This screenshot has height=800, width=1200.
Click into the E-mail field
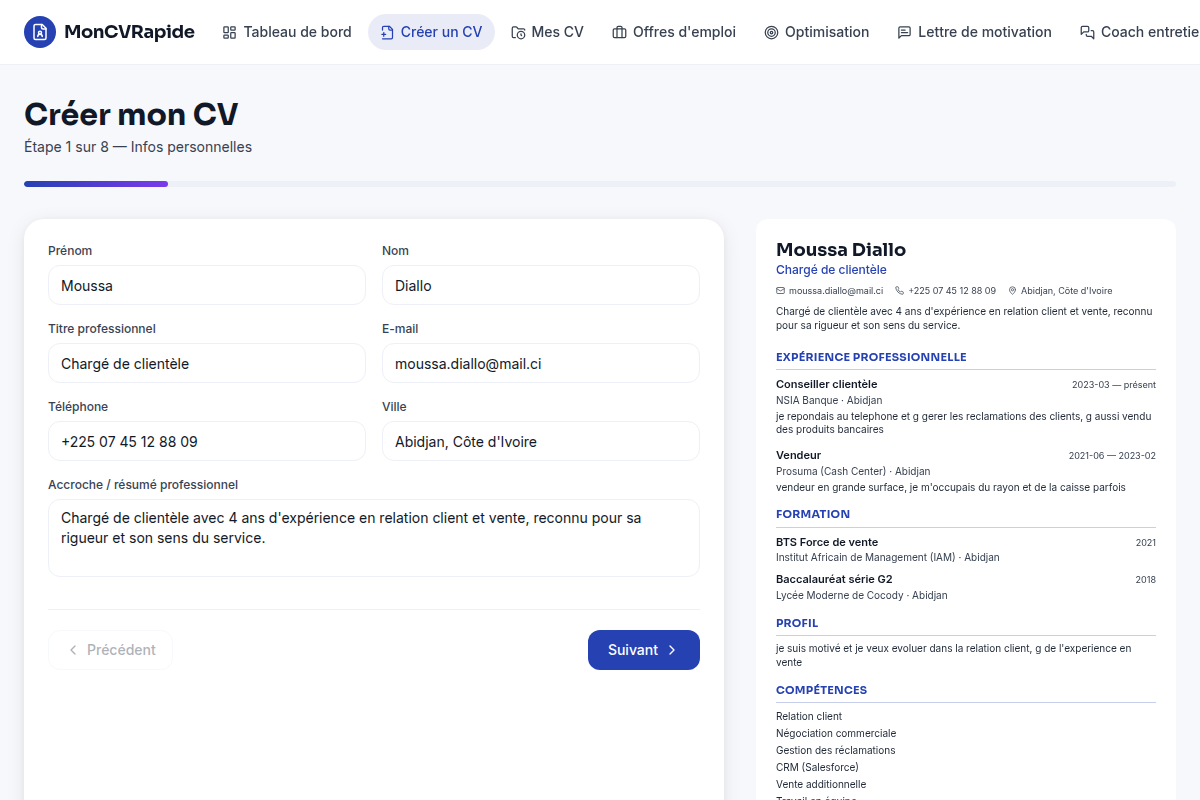(541, 363)
